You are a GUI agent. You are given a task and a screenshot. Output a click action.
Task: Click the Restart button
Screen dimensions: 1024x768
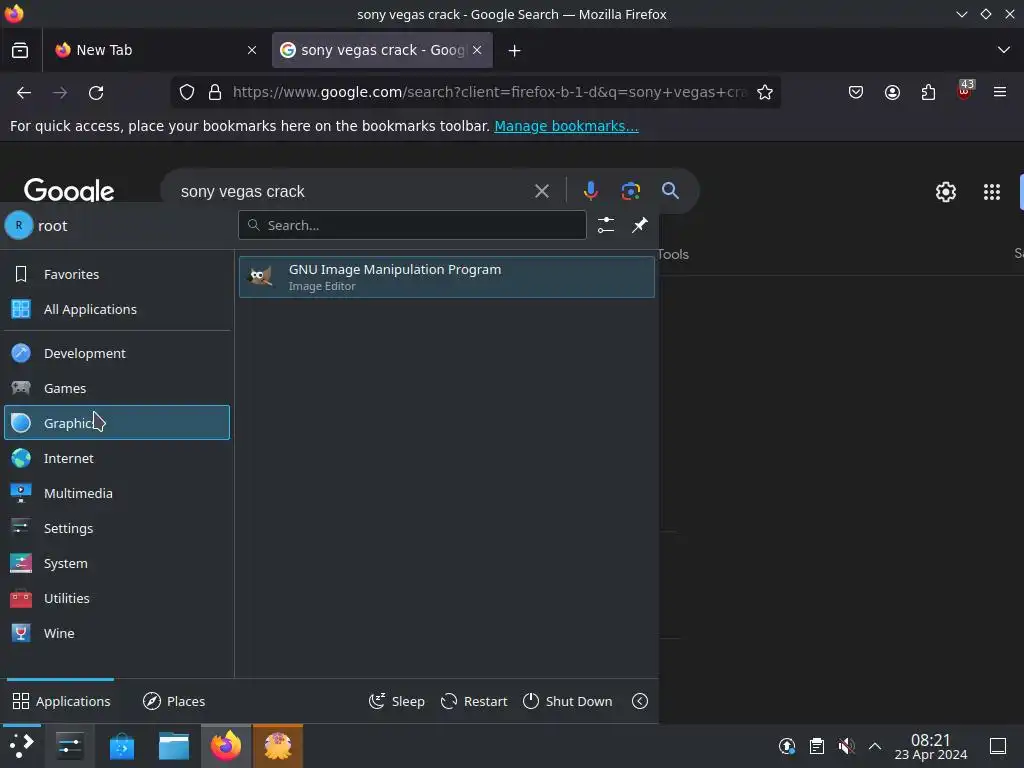[474, 701]
